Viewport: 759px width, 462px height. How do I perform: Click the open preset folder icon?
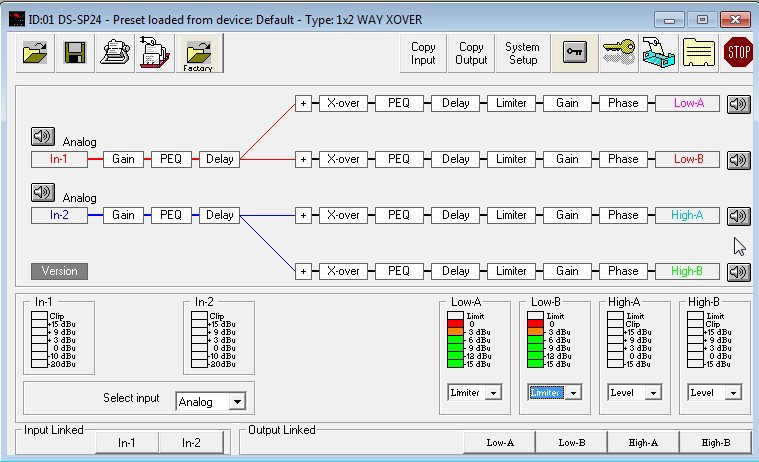(x=36, y=53)
